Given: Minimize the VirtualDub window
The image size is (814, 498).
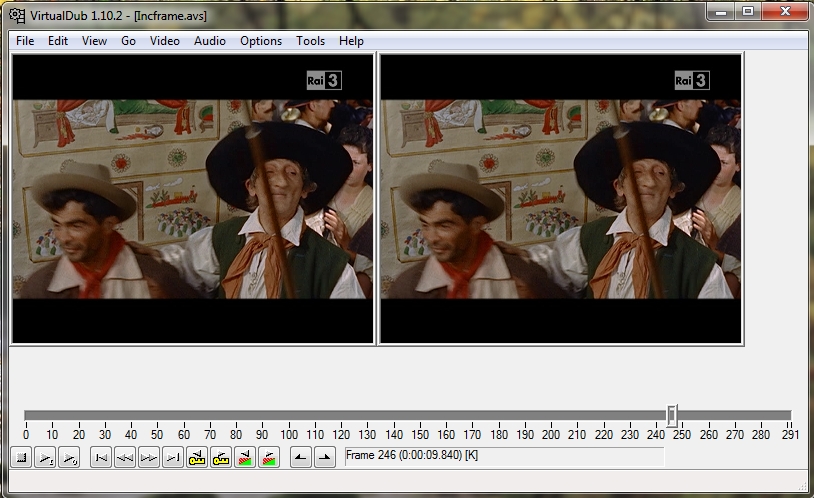Looking at the screenshot, I should pos(721,11).
